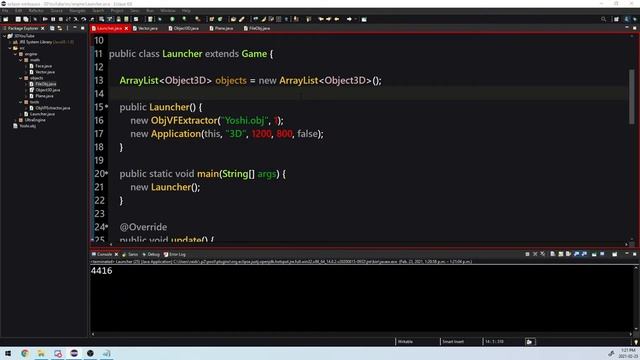This screenshot has height=360, width=640.
Task: Open the Open Console dropdown icon
Action: click(615, 254)
